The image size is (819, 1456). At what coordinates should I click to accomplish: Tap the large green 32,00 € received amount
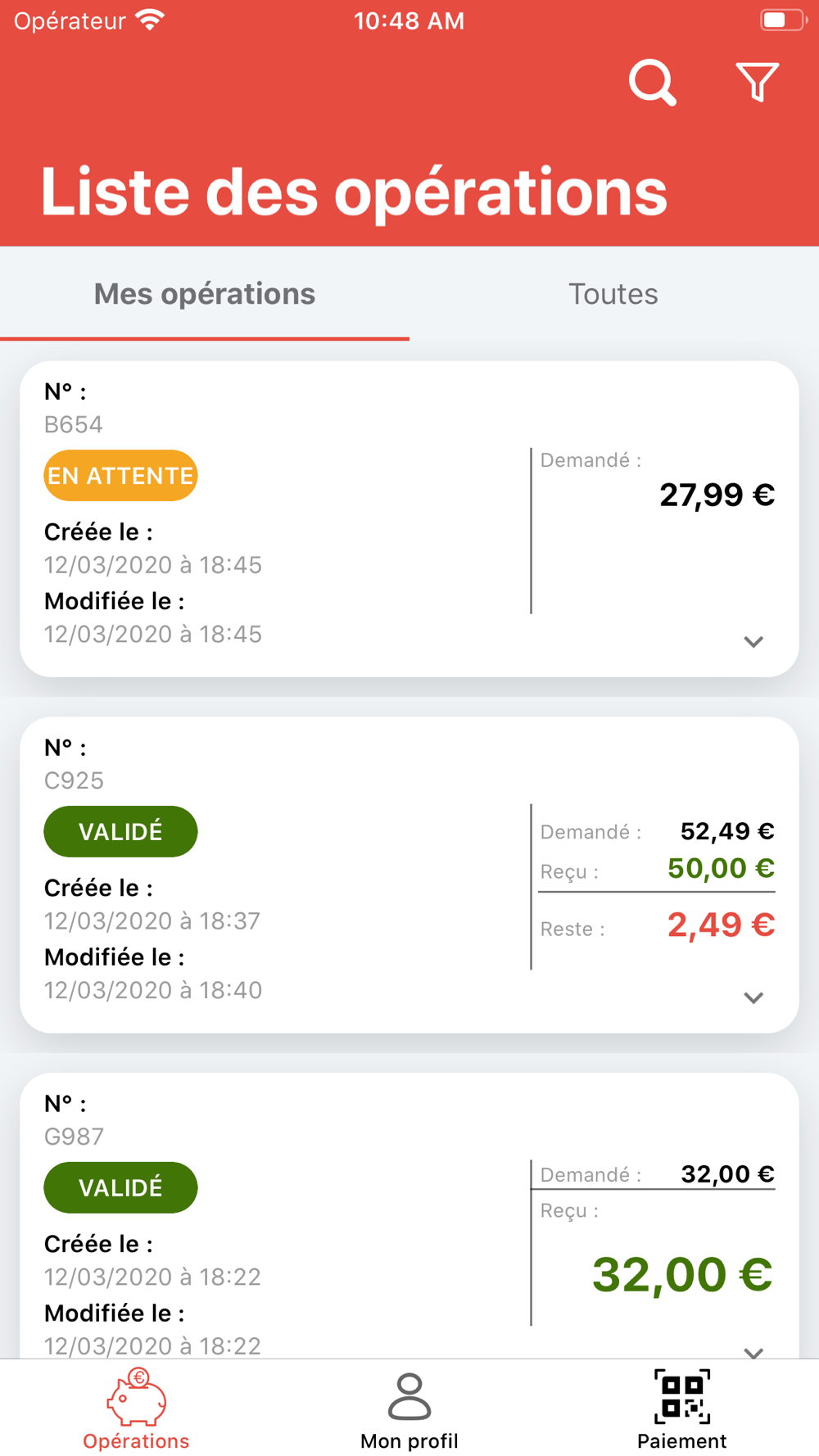681,1275
